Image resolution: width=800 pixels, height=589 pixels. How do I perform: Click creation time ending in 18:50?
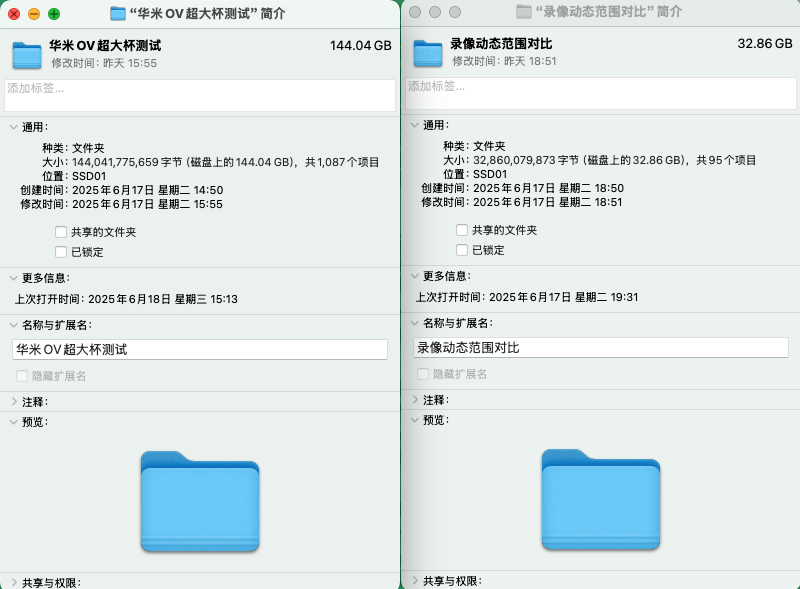coord(548,188)
